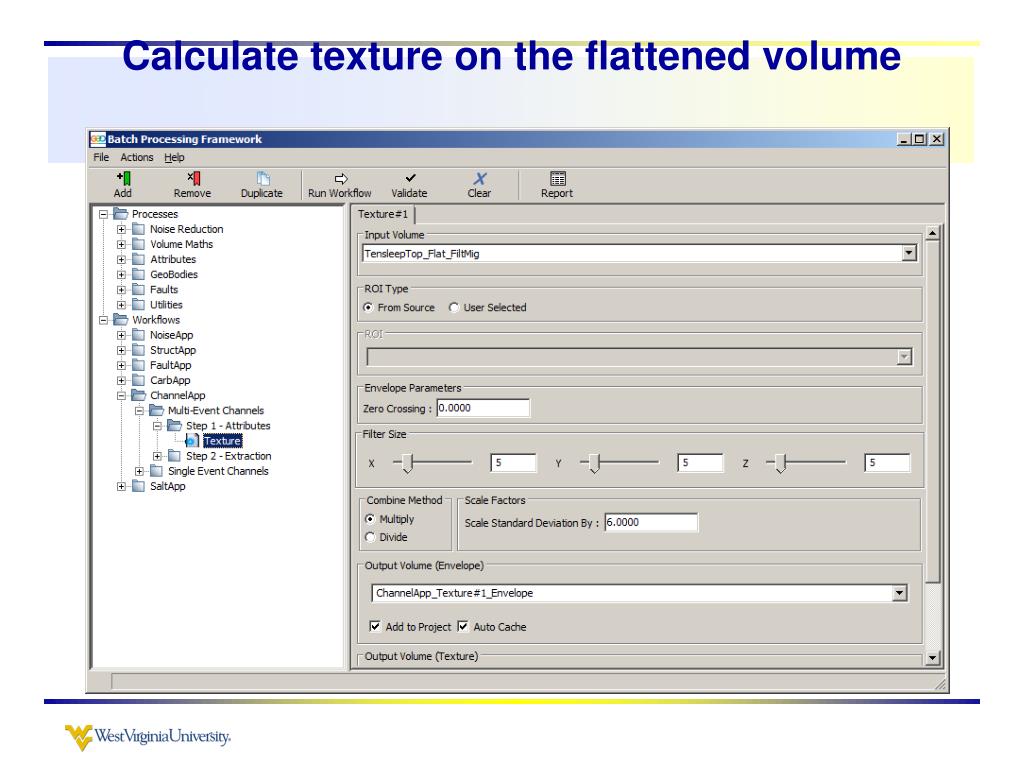The width and height of the screenshot is (1024, 768).
Task: Click the Validate checkmark icon
Action: [x=410, y=178]
